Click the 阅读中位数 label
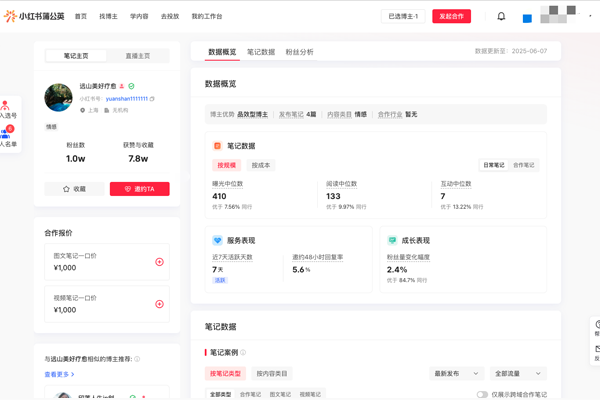 pos(341,184)
